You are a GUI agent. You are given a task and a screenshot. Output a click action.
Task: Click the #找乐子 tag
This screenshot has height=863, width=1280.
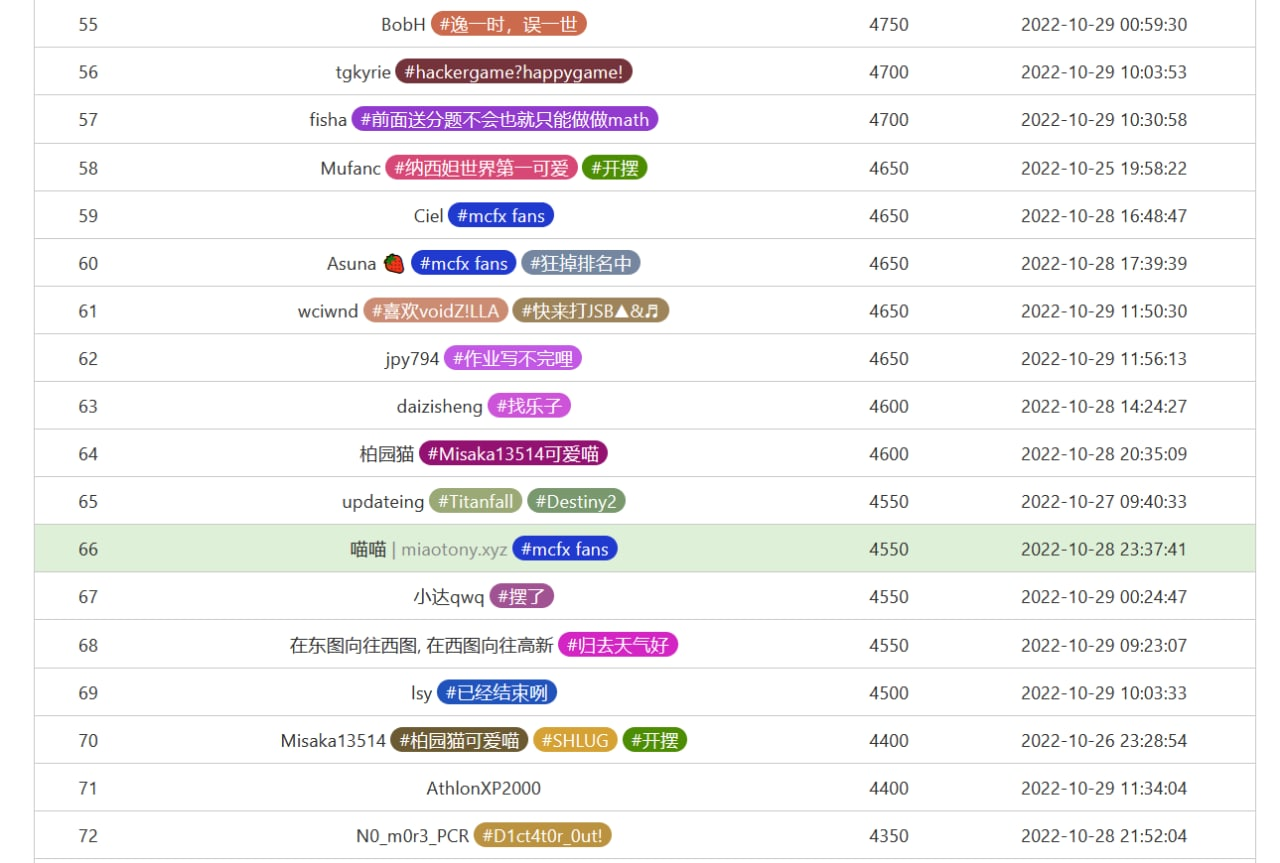pos(529,406)
